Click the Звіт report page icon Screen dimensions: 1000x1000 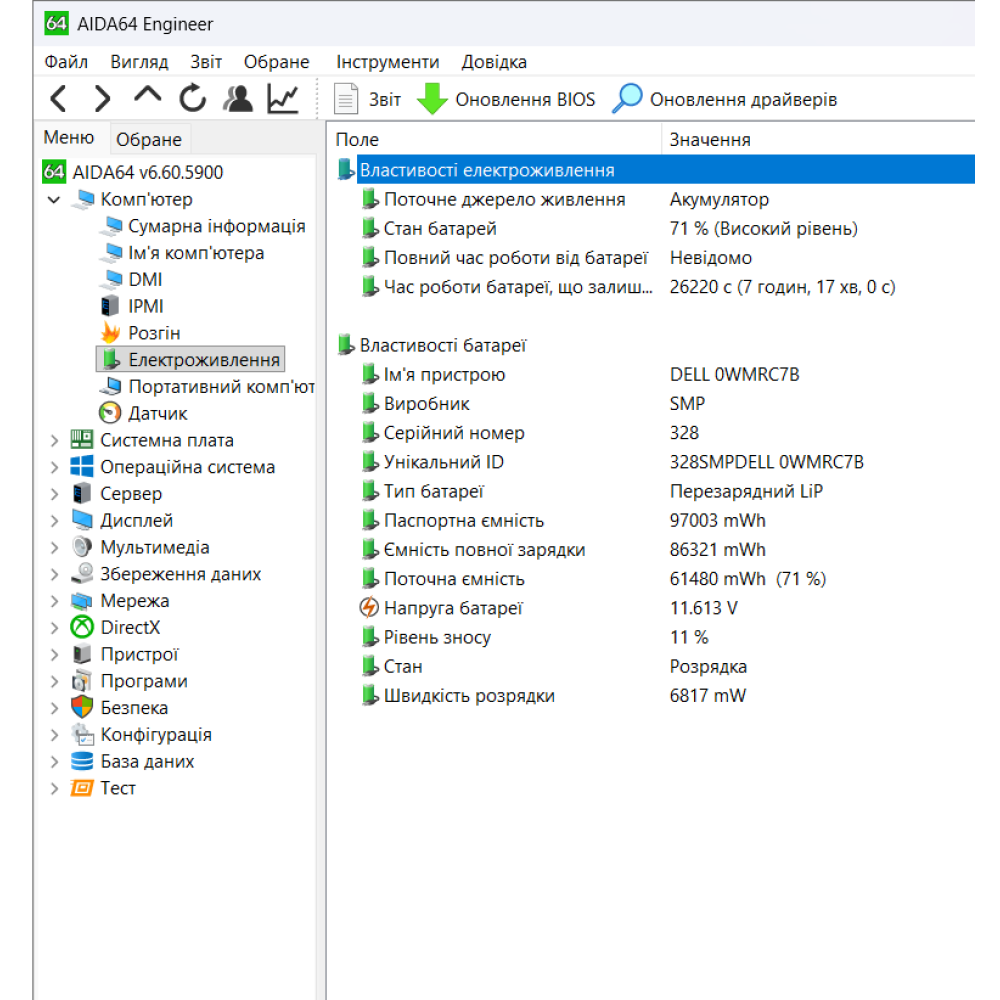pos(345,98)
